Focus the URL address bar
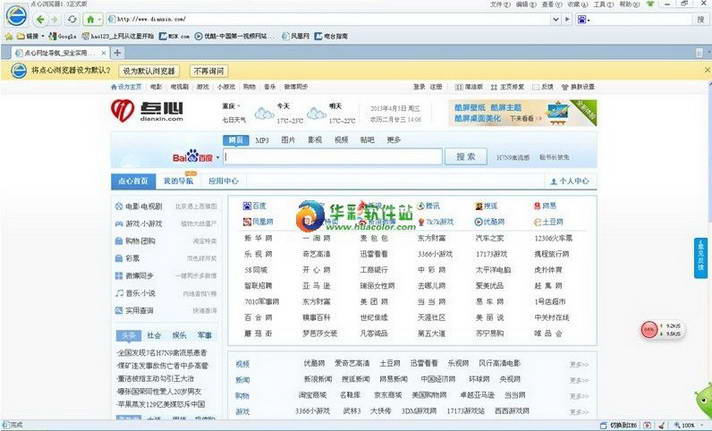Screen dimensions: 712x431 329,19
